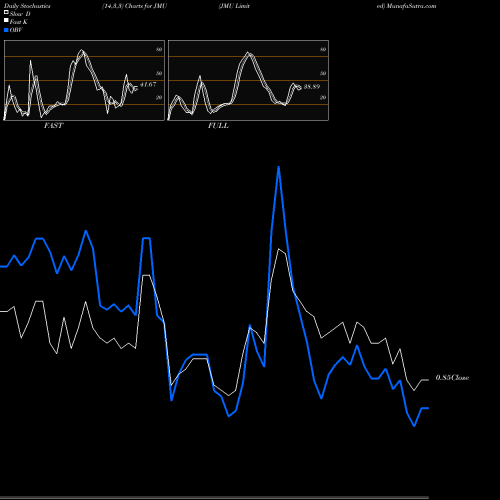
Task: Click the 50 axis label in FULL chart
Action: 323,73
